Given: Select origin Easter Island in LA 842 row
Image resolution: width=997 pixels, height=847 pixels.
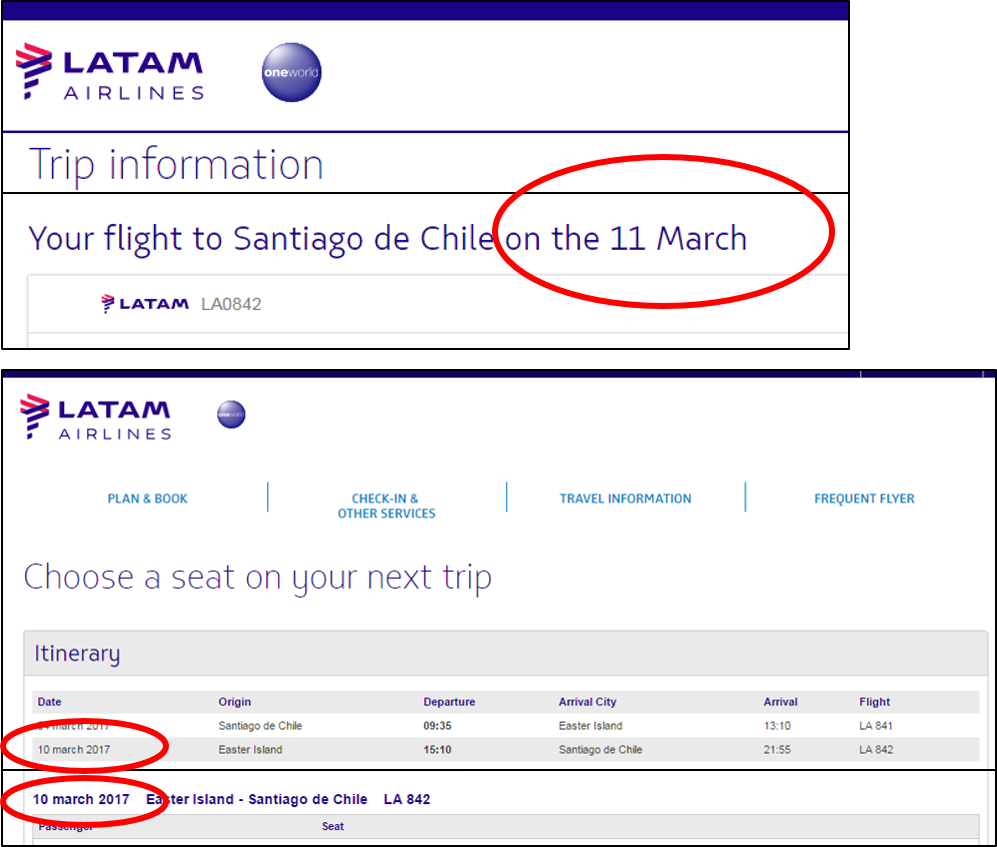Looking at the screenshot, I should point(251,750).
